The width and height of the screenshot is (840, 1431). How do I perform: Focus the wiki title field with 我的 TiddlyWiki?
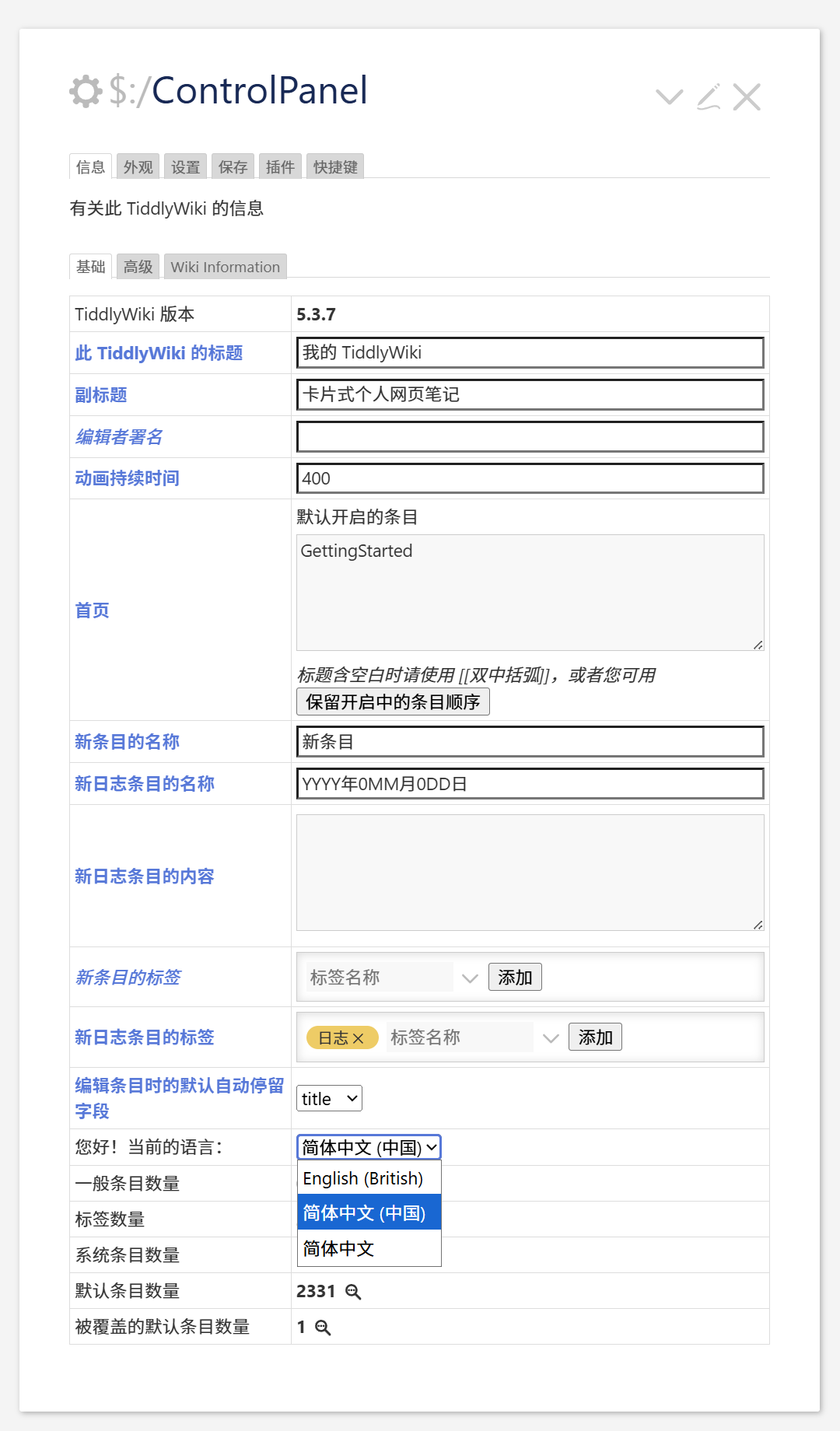pos(530,352)
